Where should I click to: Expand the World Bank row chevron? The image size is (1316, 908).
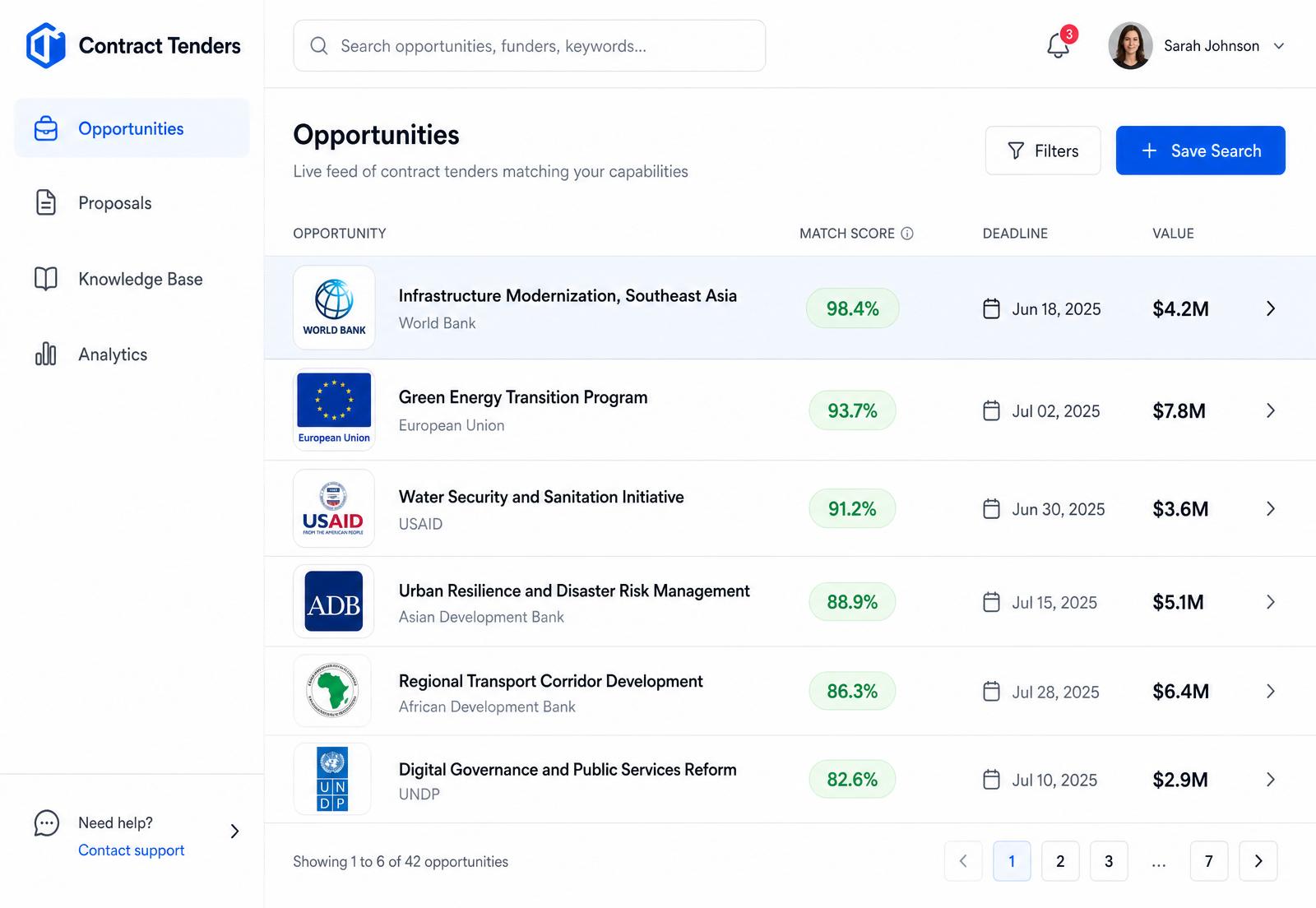[1271, 308]
